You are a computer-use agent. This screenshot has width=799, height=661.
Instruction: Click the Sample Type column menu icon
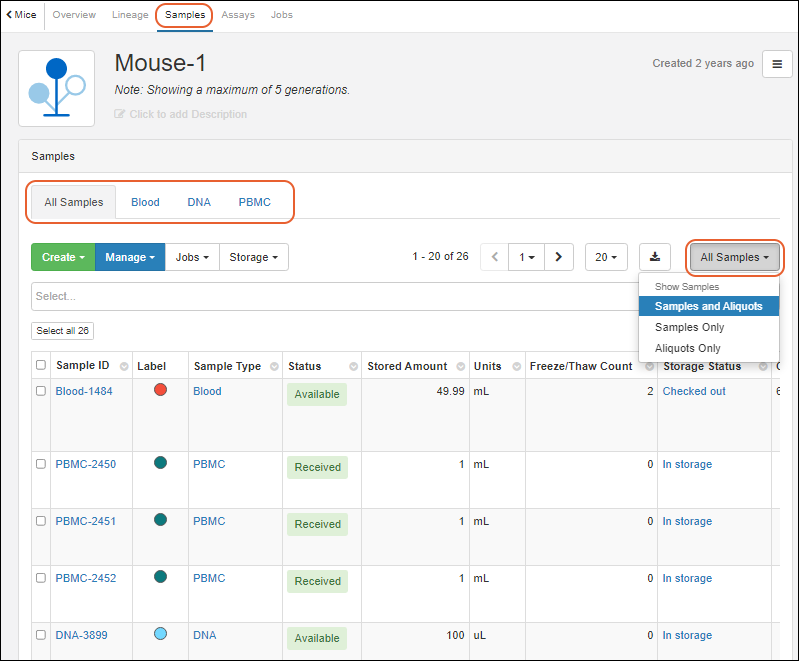pyautogui.click(x=273, y=367)
